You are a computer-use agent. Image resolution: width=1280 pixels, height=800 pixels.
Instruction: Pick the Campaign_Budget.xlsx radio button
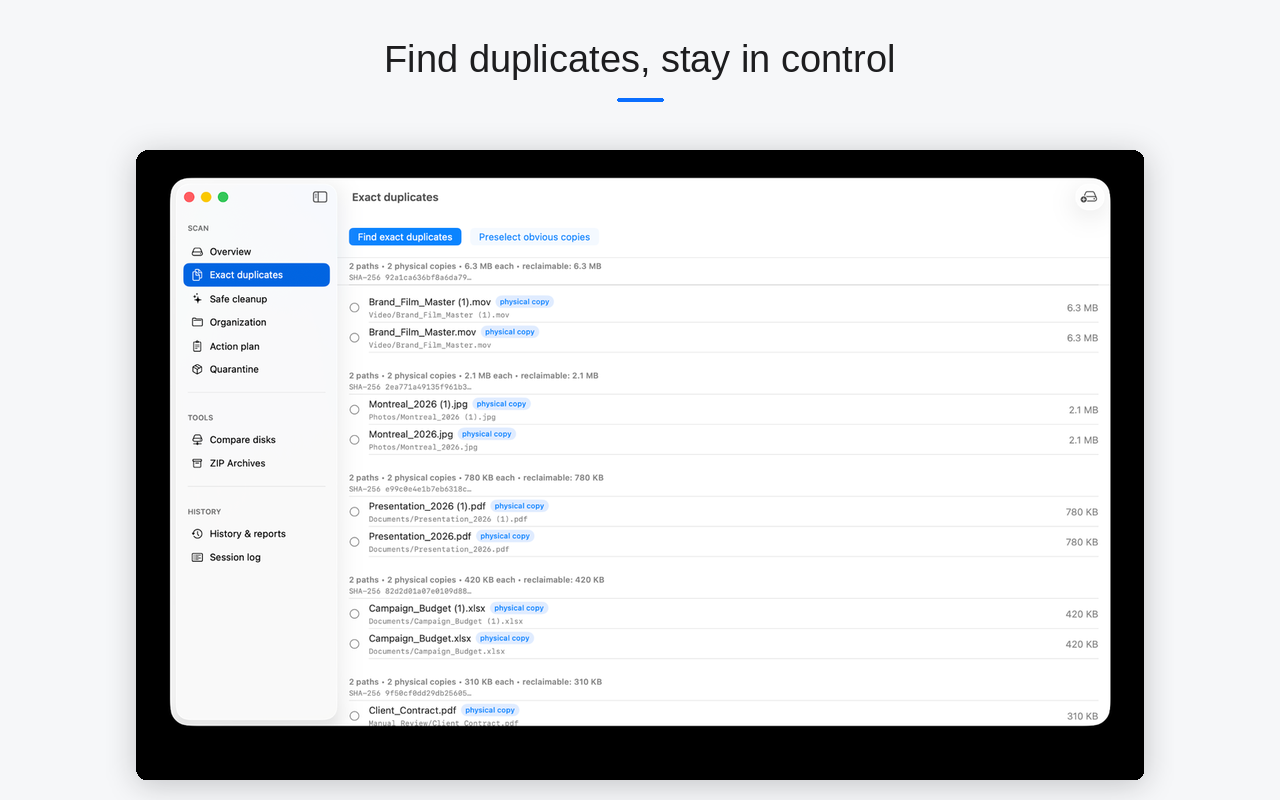click(354, 644)
